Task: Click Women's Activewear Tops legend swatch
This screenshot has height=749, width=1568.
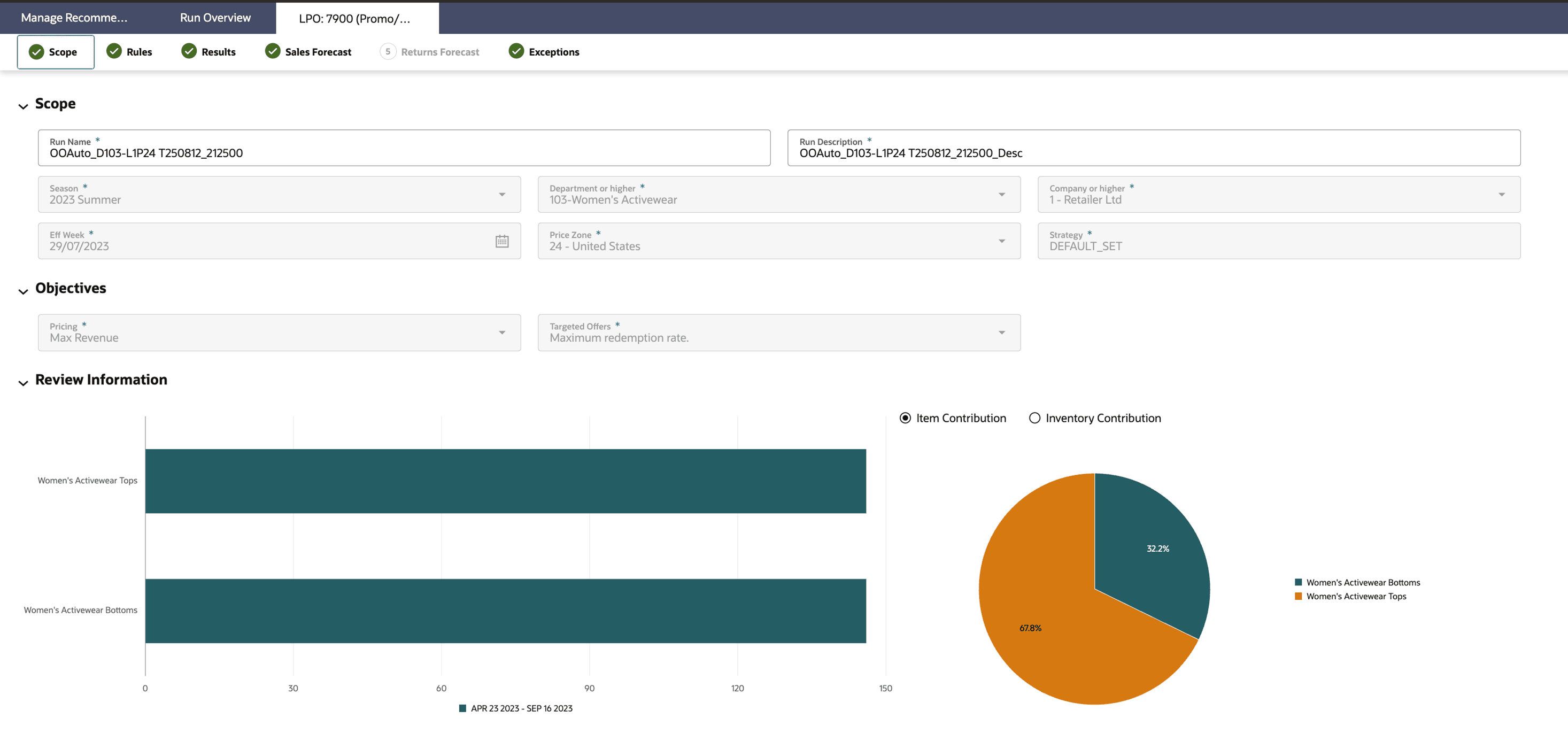Action: [x=1299, y=596]
